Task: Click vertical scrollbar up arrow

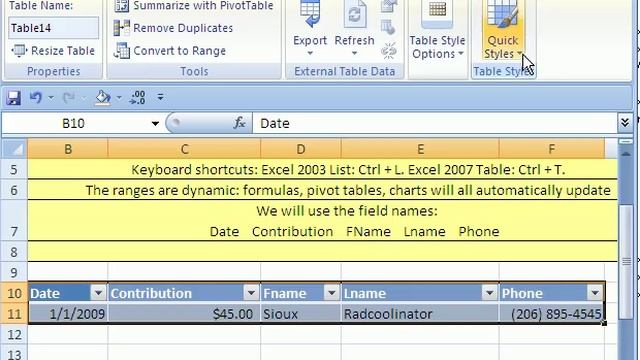Action: click(x=625, y=153)
